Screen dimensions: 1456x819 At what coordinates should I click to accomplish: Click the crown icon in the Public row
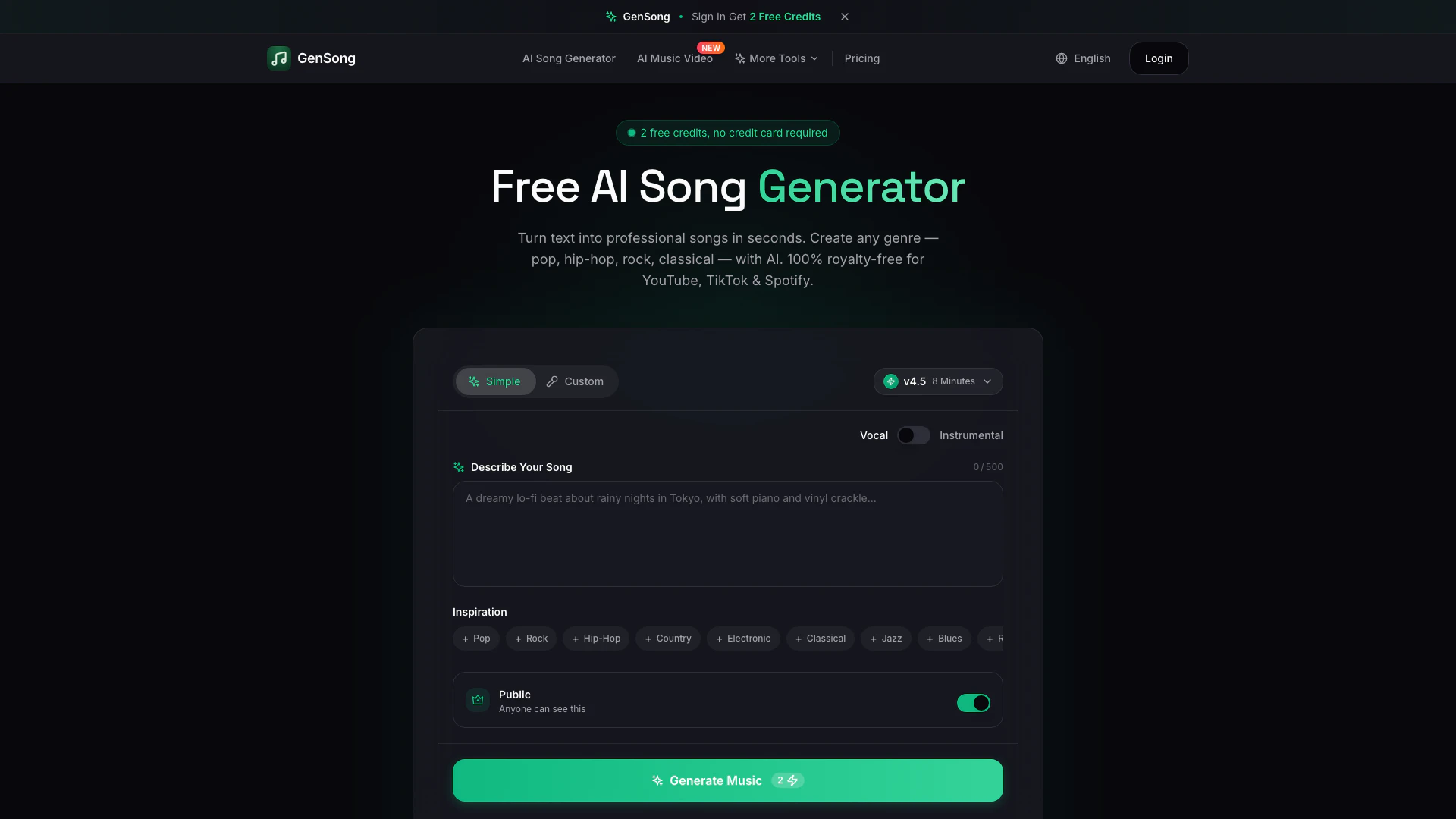click(478, 700)
